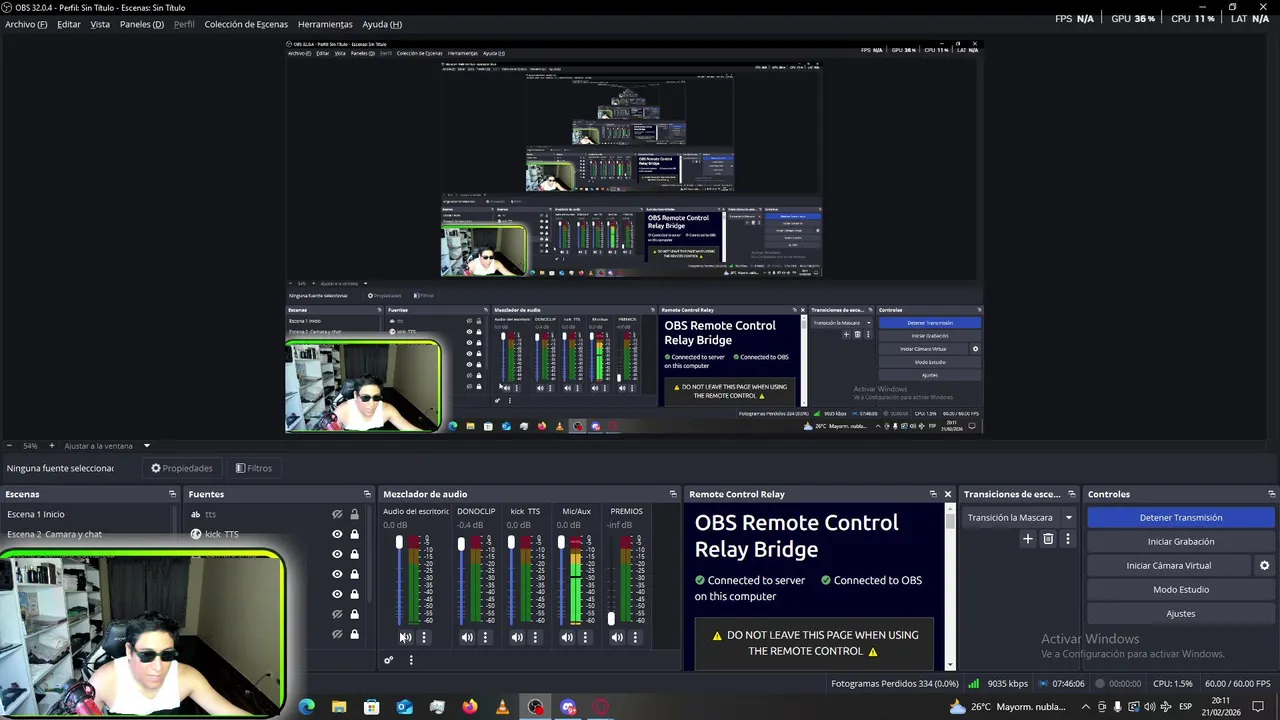Unmute the Audio del escritorio speaker icon
The height and width of the screenshot is (720, 1280).
click(405, 637)
